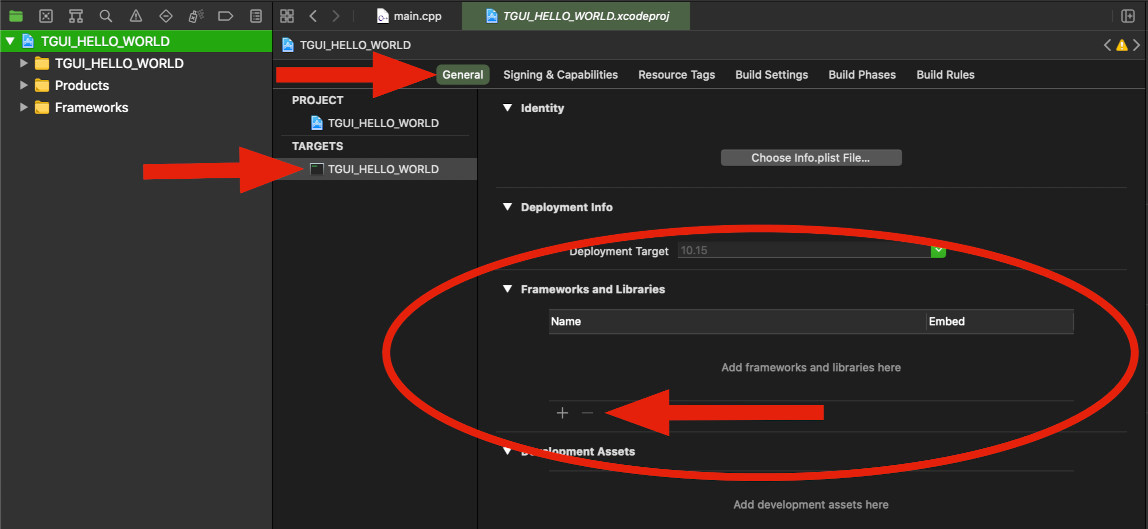Screen dimensions: 1148x529
Task: Open the Debug navigator icon
Action: pyautogui.click(x=195, y=15)
